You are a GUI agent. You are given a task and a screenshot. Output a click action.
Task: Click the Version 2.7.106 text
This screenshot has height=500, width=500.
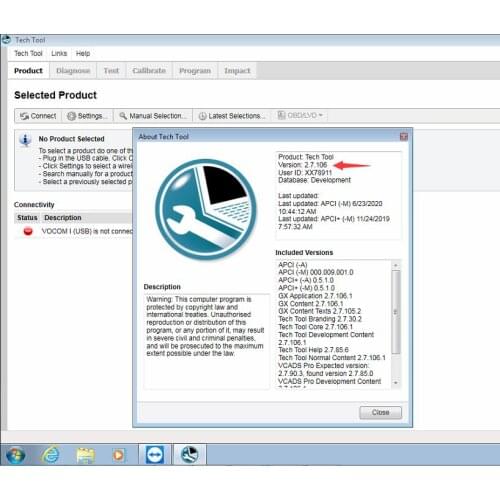(x=302, y=165)
